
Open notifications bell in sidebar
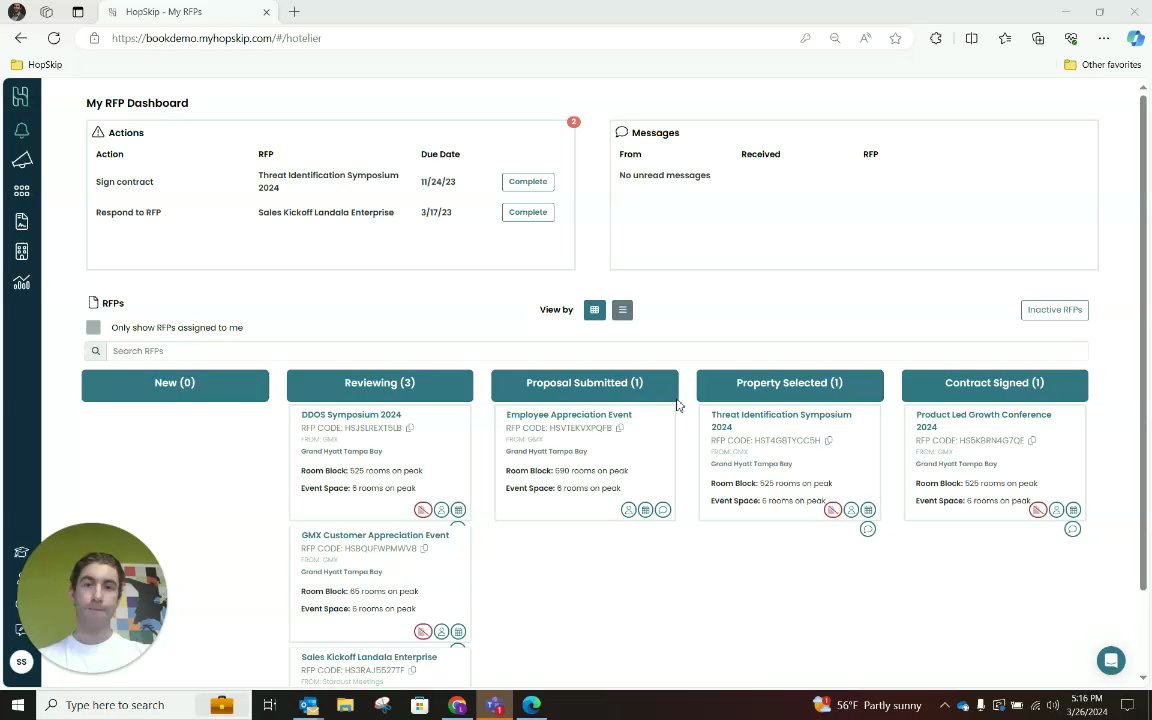click(21, 131)
